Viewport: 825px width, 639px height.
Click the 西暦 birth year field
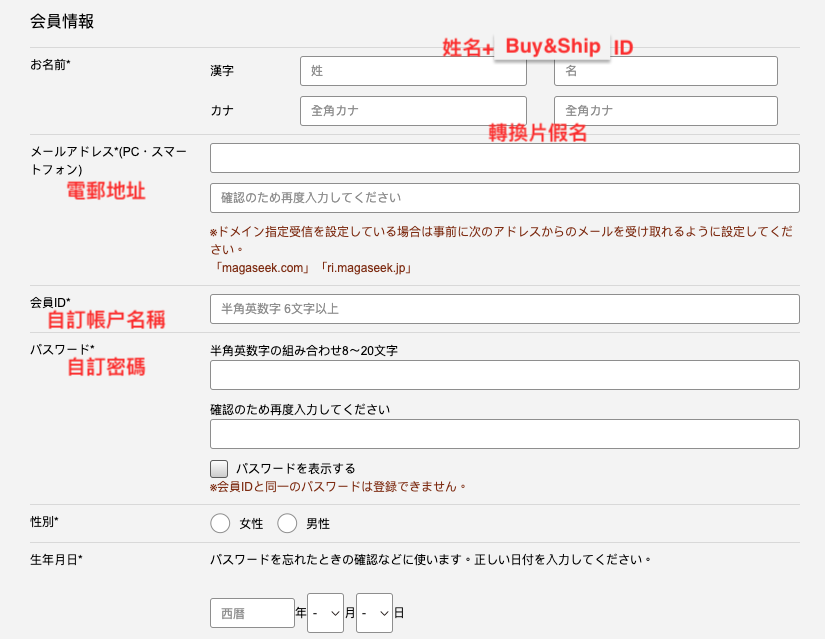tap(252, 613)
